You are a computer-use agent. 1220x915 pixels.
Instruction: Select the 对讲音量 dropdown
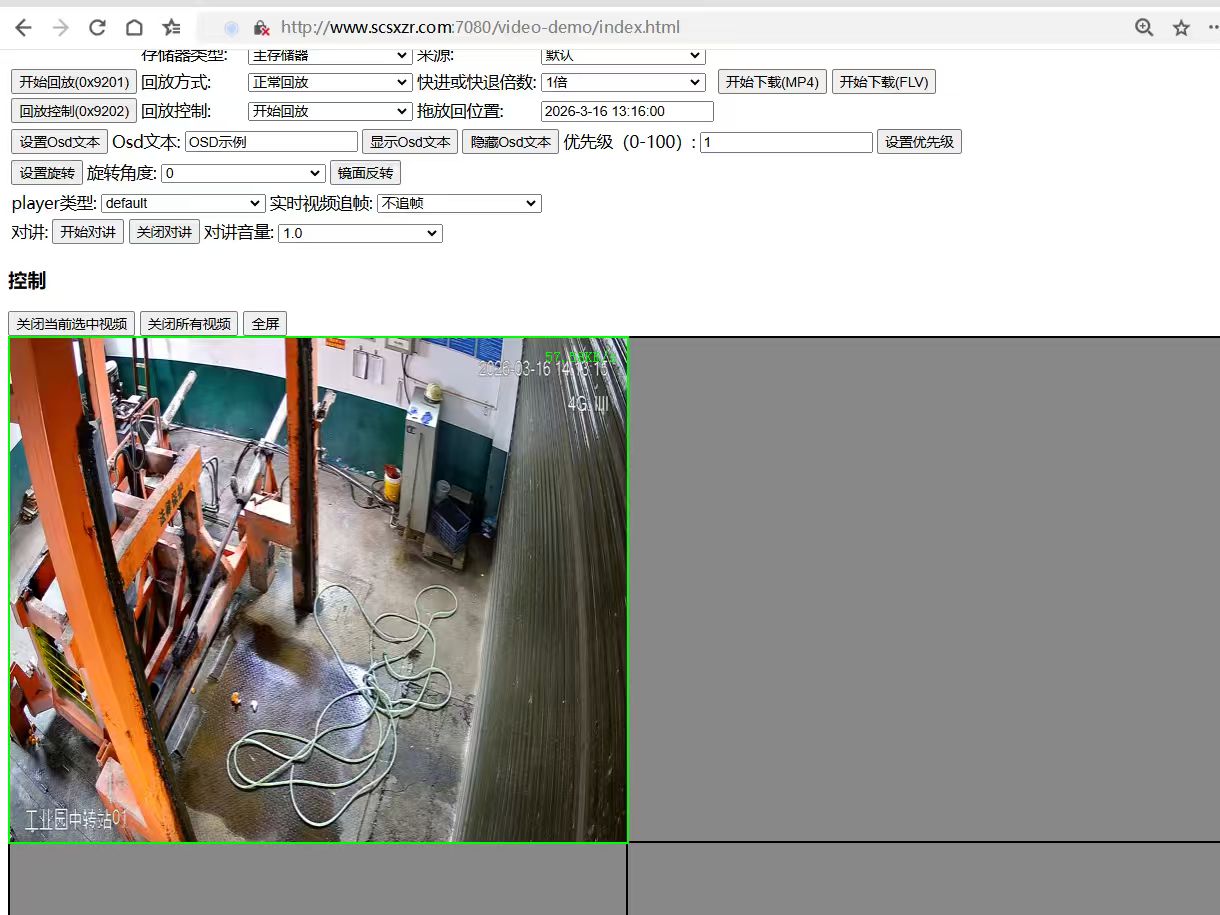360,233
